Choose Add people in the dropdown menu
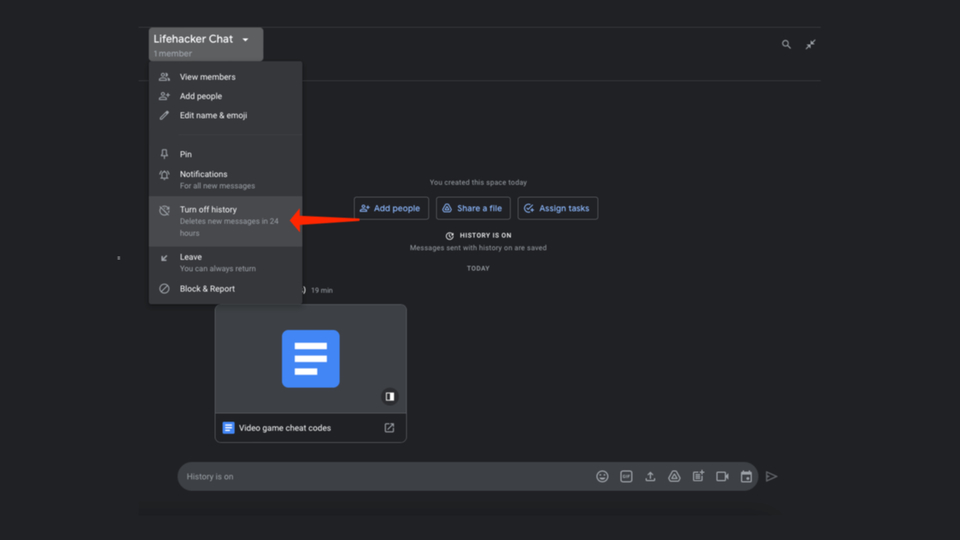Screen dimensions: 960x540 click(x=225, y=96)
